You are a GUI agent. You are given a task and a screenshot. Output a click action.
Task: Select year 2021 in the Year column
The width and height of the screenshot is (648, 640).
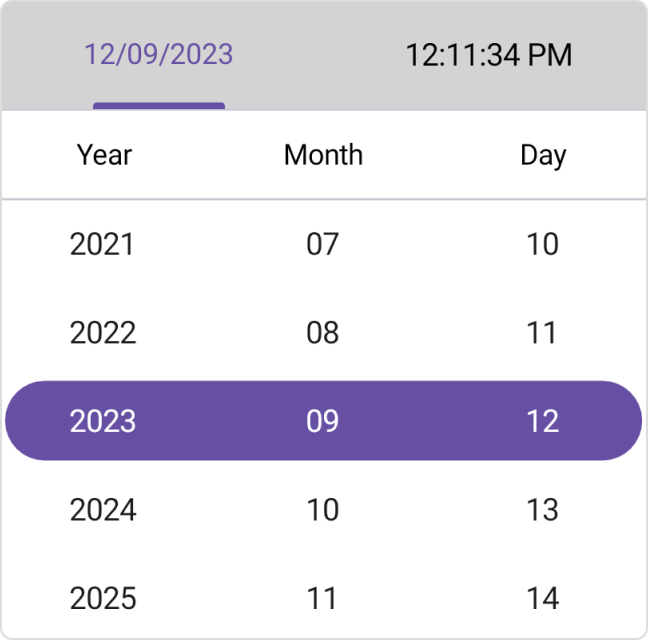102,244
